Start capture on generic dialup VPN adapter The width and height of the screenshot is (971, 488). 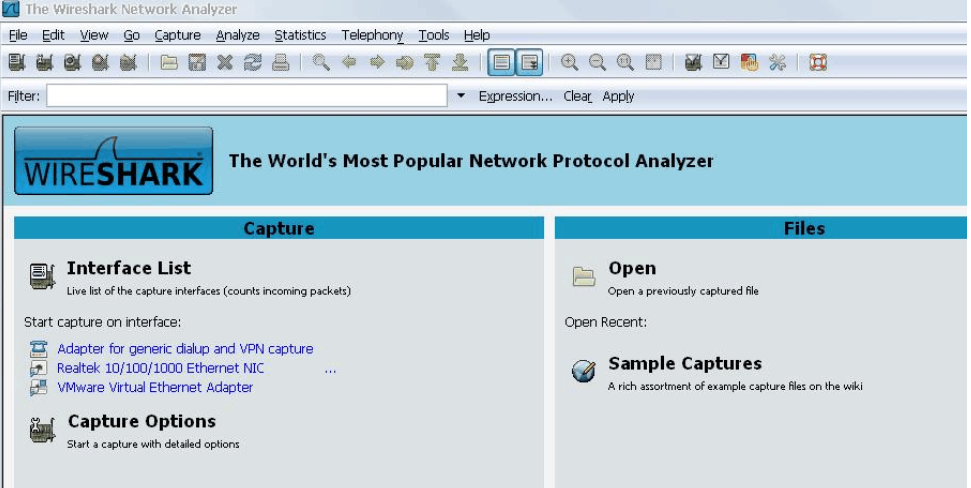click(x=185, y=349)
